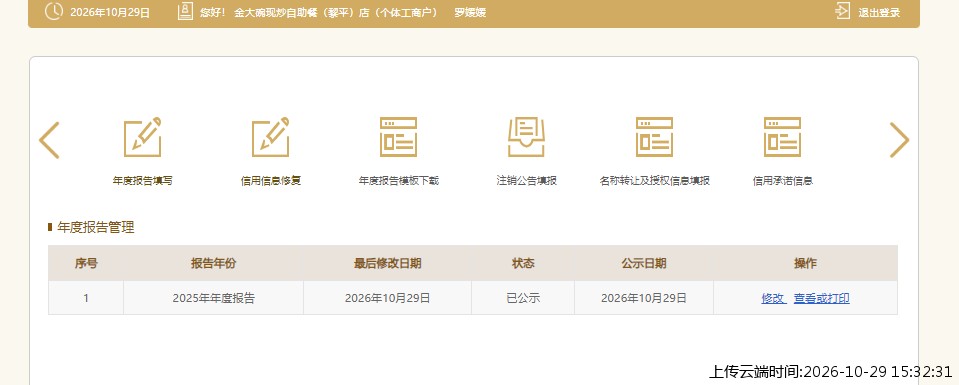Image resolution: width=959 pixels, height=385 pixels.
Task: Select the 名称转让及授权信息填报 label
Action: coord(654,181)
